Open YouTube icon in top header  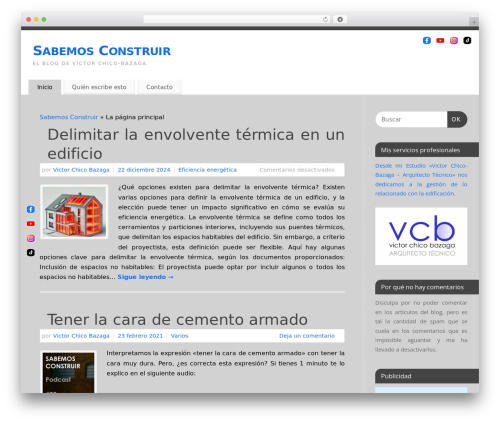(440, 40)
